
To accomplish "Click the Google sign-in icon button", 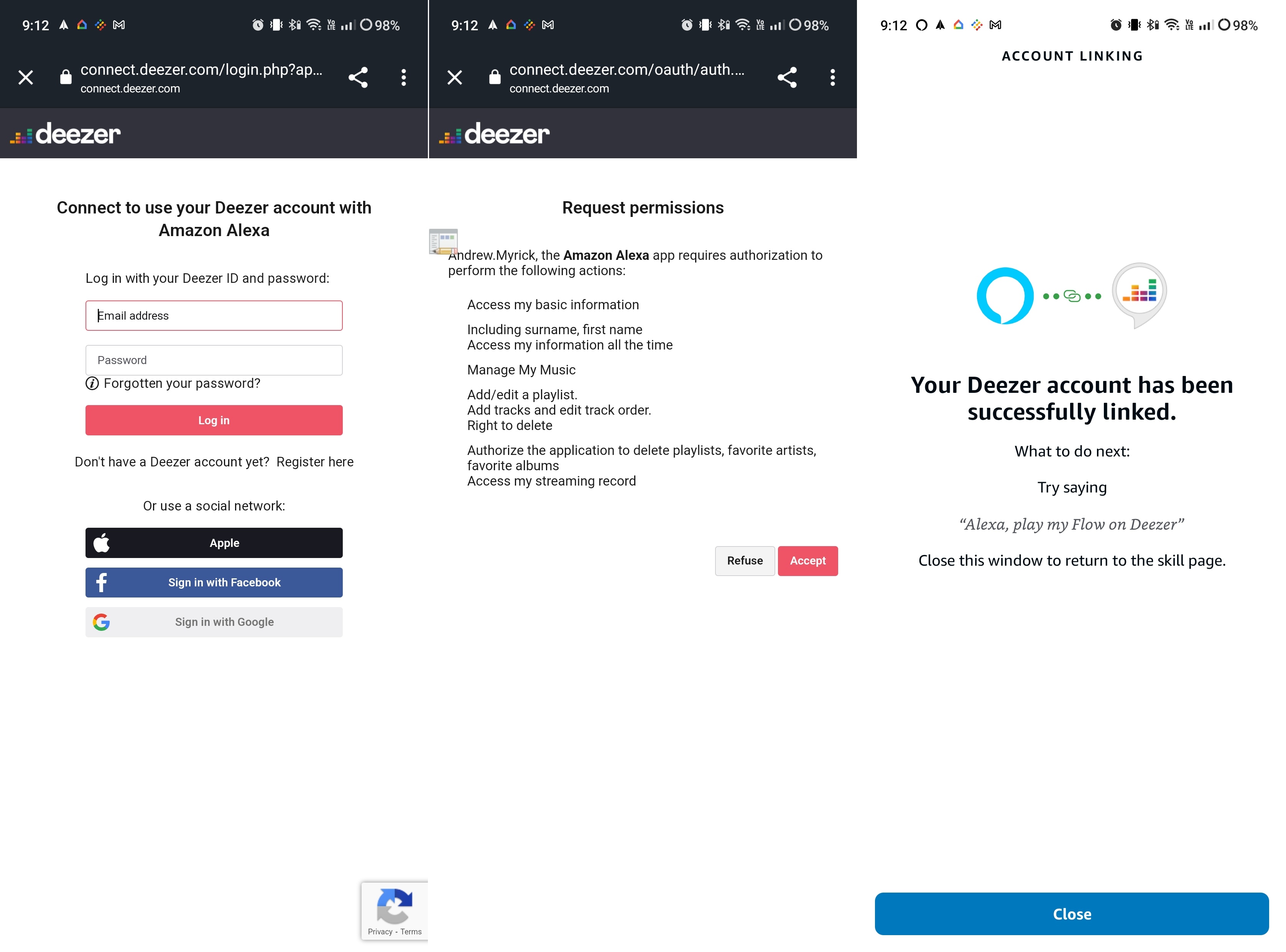I will coord(100,621).
